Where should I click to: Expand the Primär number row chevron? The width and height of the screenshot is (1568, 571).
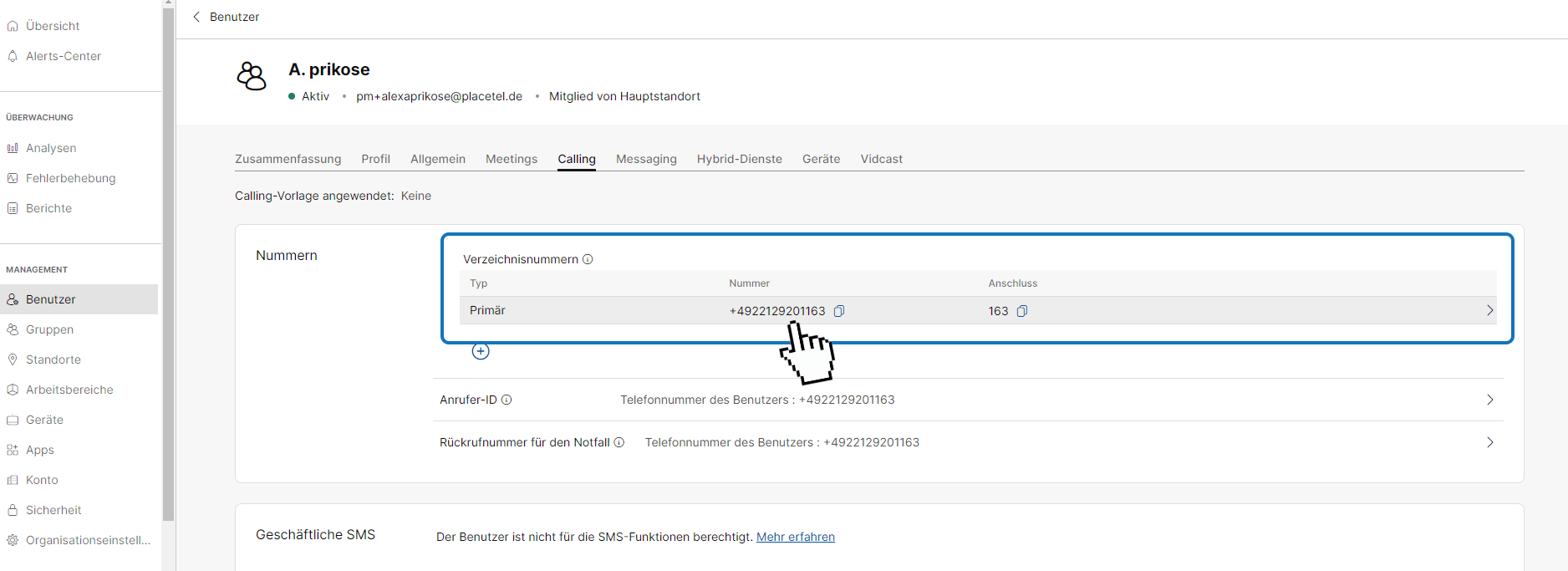coord(1489,310)
